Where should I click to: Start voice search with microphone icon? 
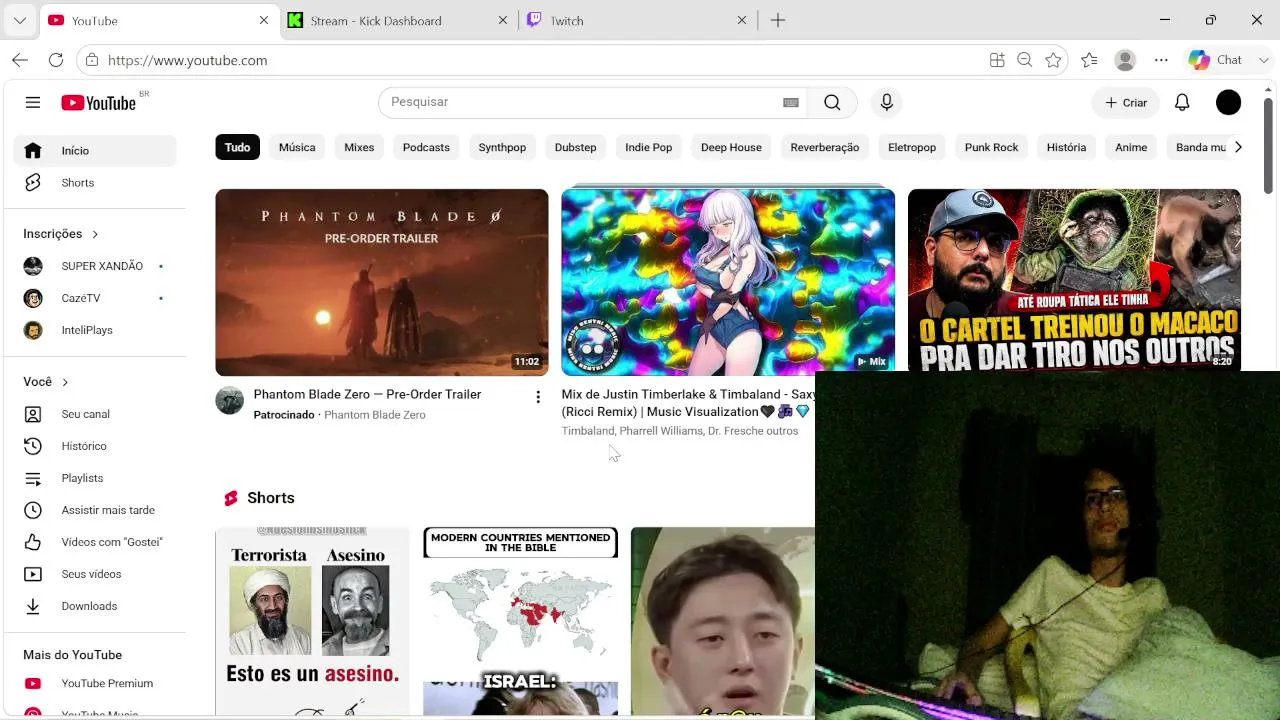click(x=886, y=102)
